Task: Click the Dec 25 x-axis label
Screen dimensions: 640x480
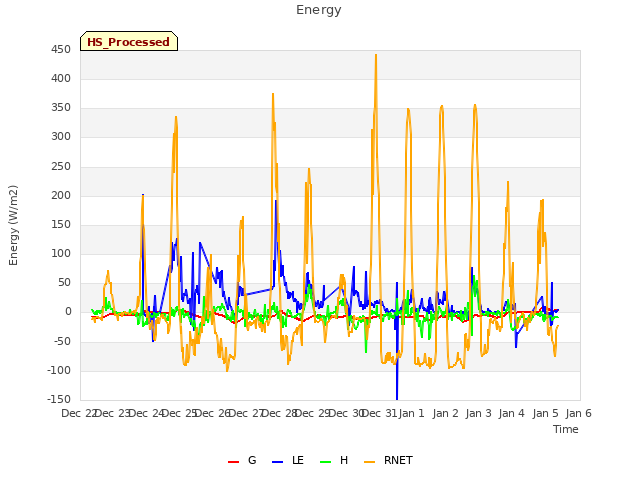Action: point(180,413)
